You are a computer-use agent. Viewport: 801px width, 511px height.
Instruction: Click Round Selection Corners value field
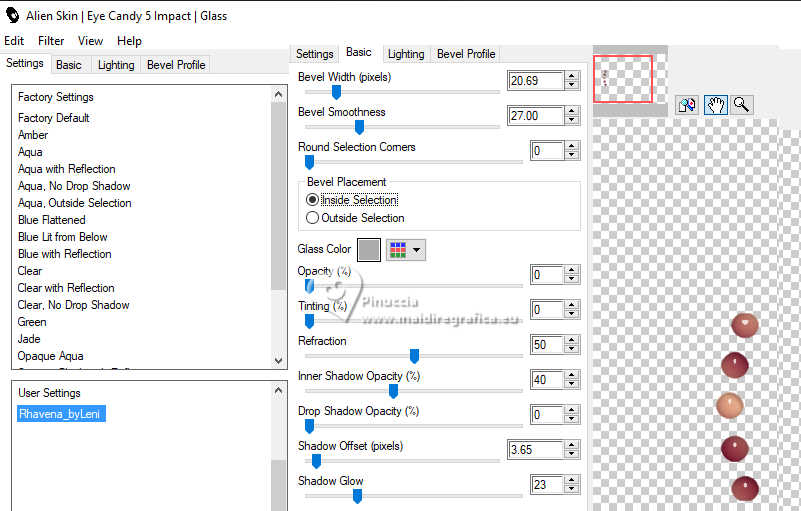point(547,151)
